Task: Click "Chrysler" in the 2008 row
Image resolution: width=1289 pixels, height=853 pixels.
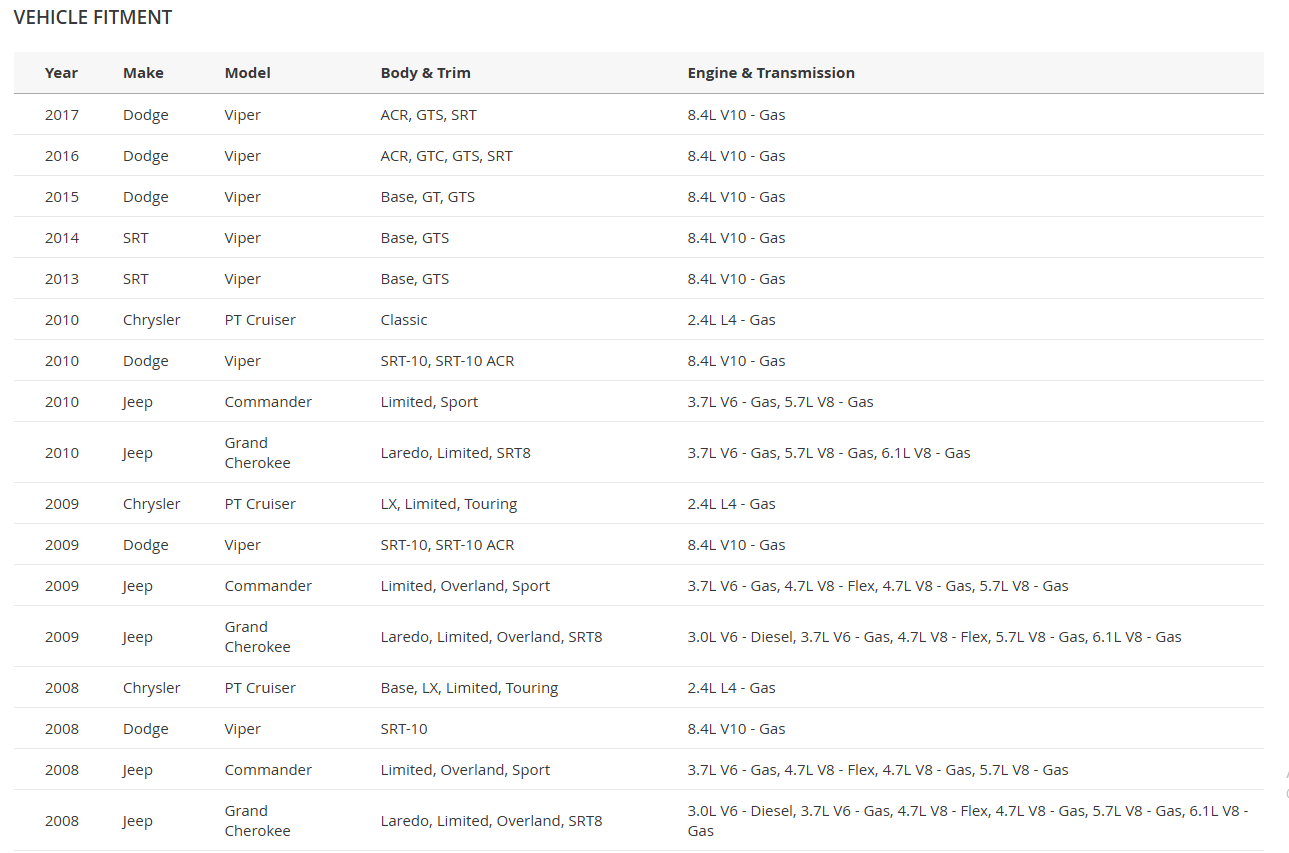Action: click(x=152, y=688)
